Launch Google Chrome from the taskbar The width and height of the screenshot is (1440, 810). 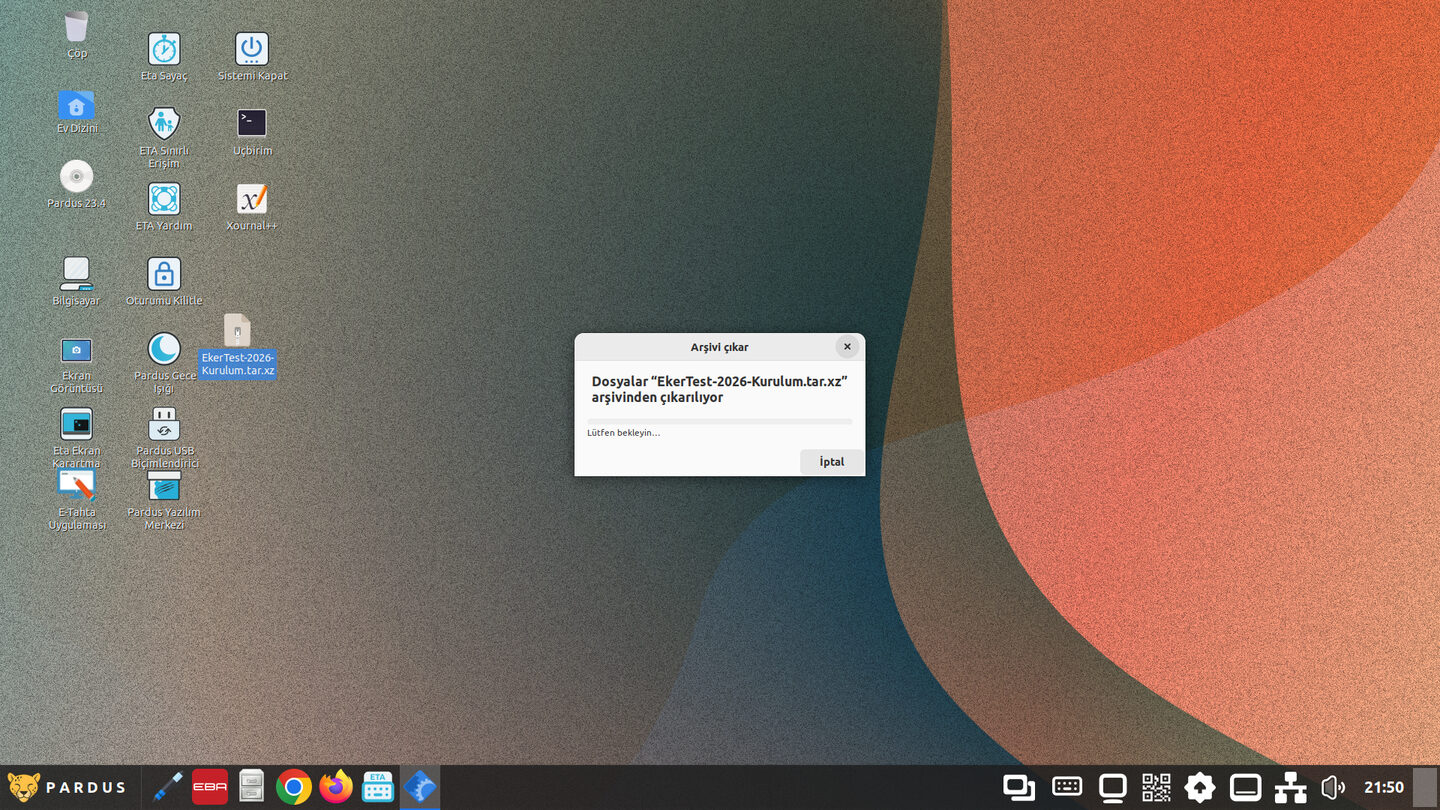[293, 788]
